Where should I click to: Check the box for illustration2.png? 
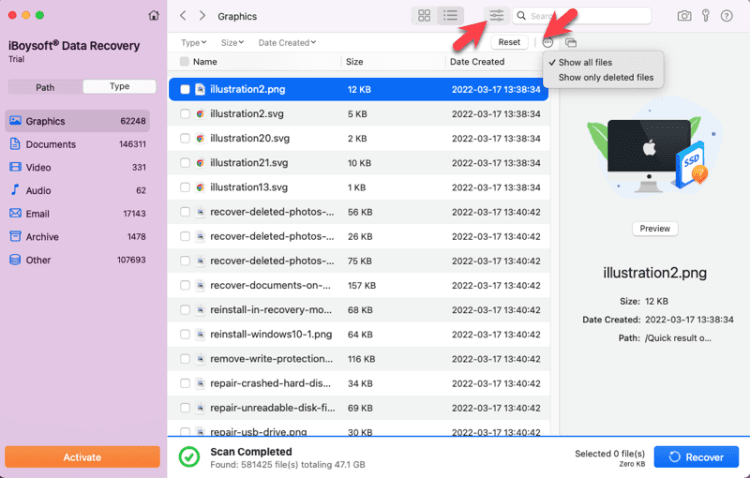click(185, 89)
